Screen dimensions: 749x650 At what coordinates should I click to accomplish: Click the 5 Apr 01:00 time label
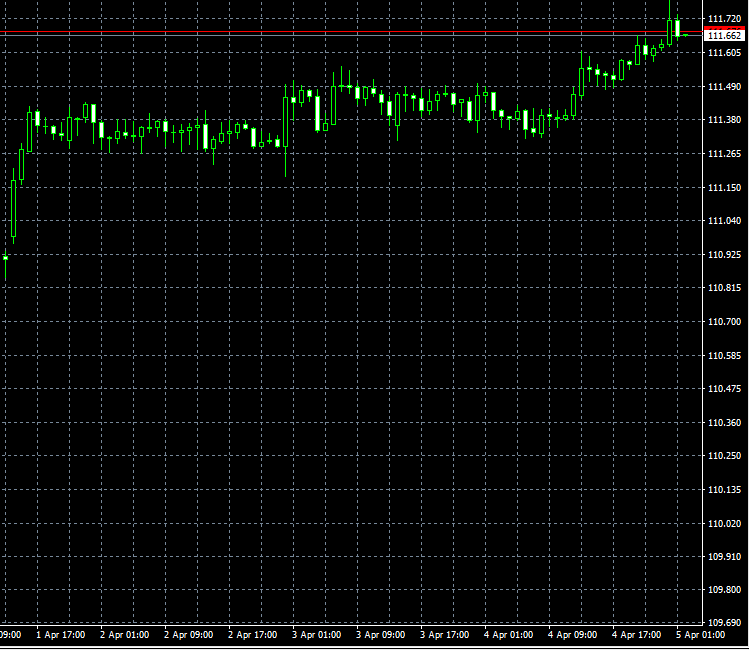pos(701,635)
